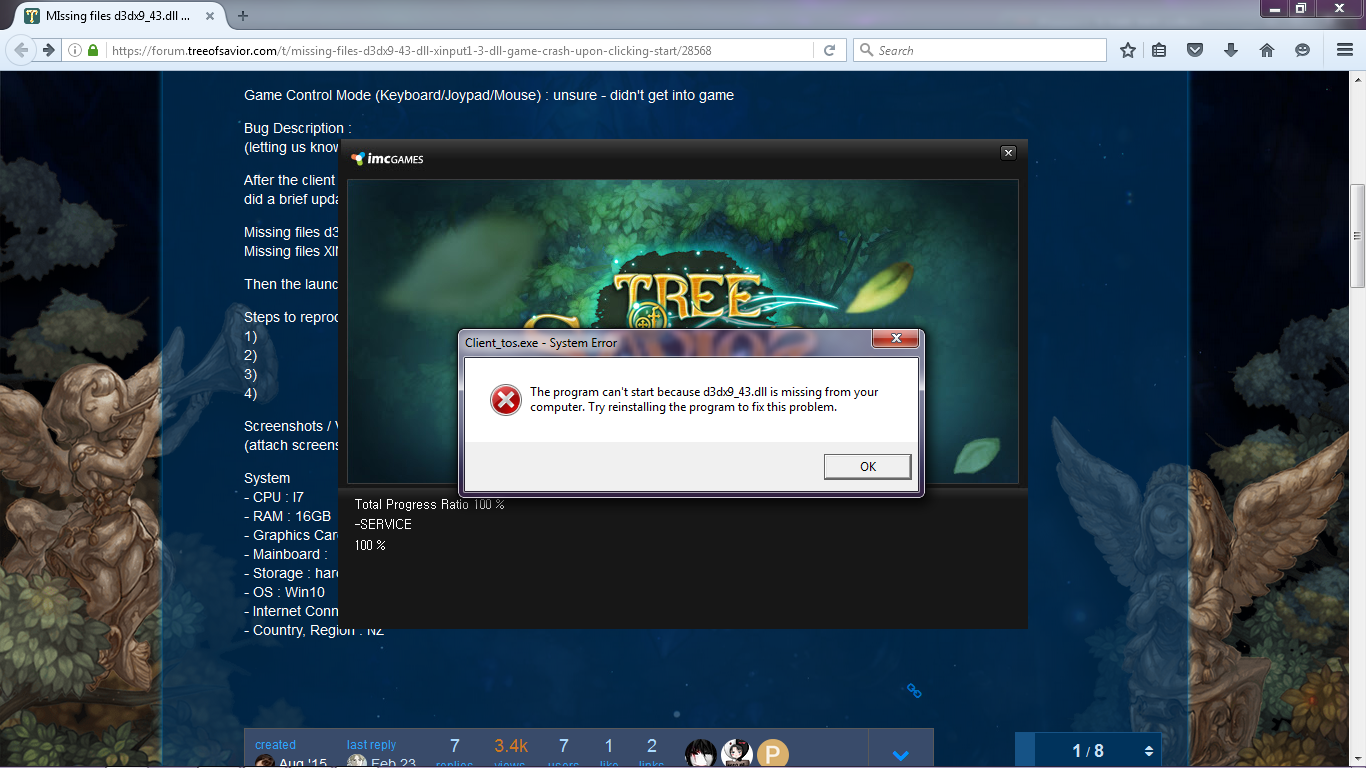Close the imcGAMES launcher window
The image size is (1366, 768).
point(1008,153)
